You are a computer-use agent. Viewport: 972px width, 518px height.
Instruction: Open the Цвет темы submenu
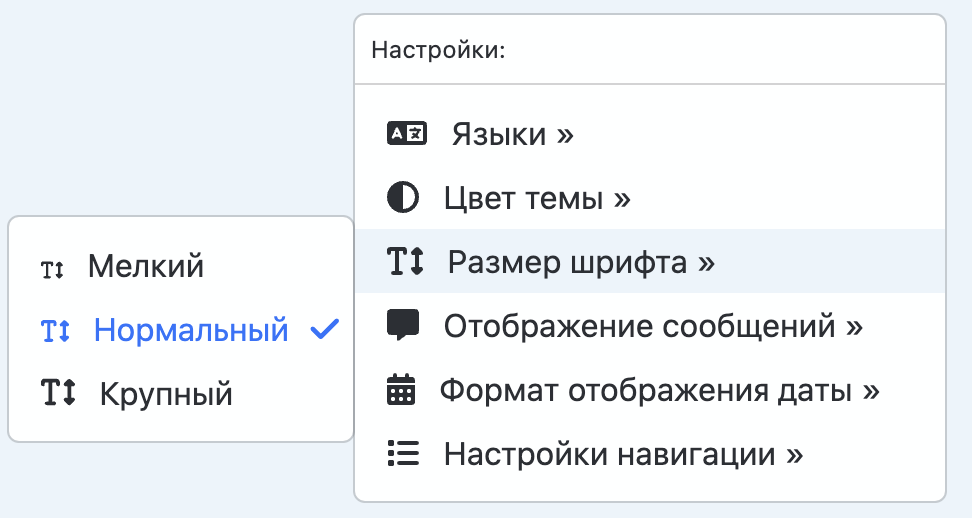pos(537,198)
